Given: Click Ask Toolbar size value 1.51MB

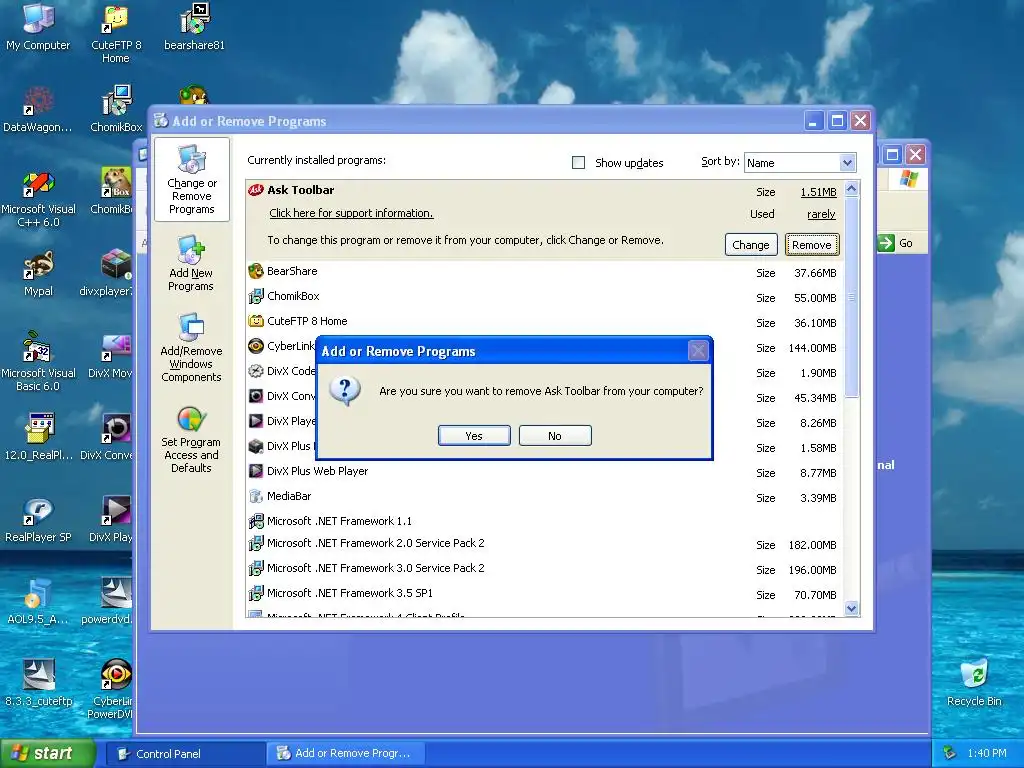Looking at the screenshot, I should pyautogui.click(x=818, y=192).
